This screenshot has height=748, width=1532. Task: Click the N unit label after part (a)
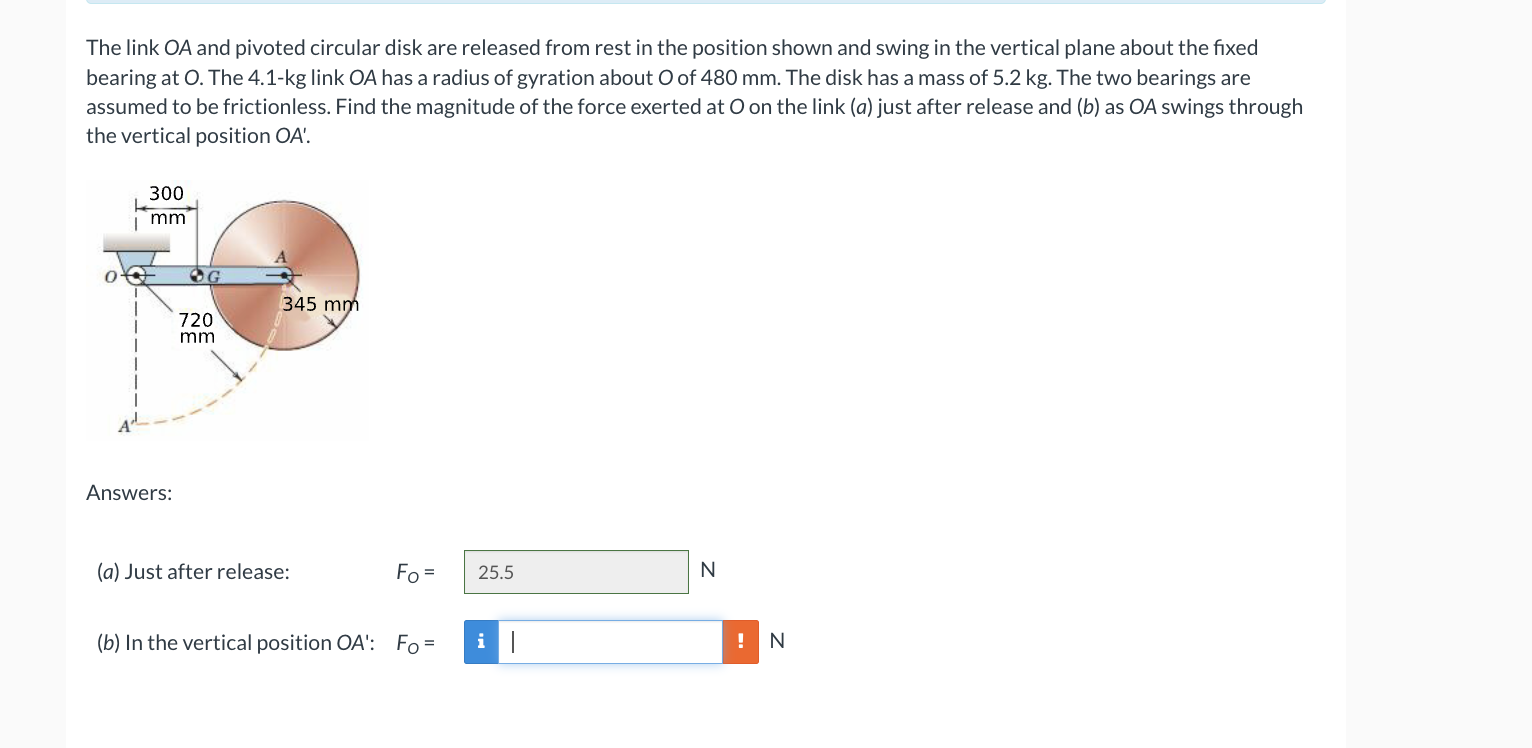pyautogui.click(x=707, y=569)
